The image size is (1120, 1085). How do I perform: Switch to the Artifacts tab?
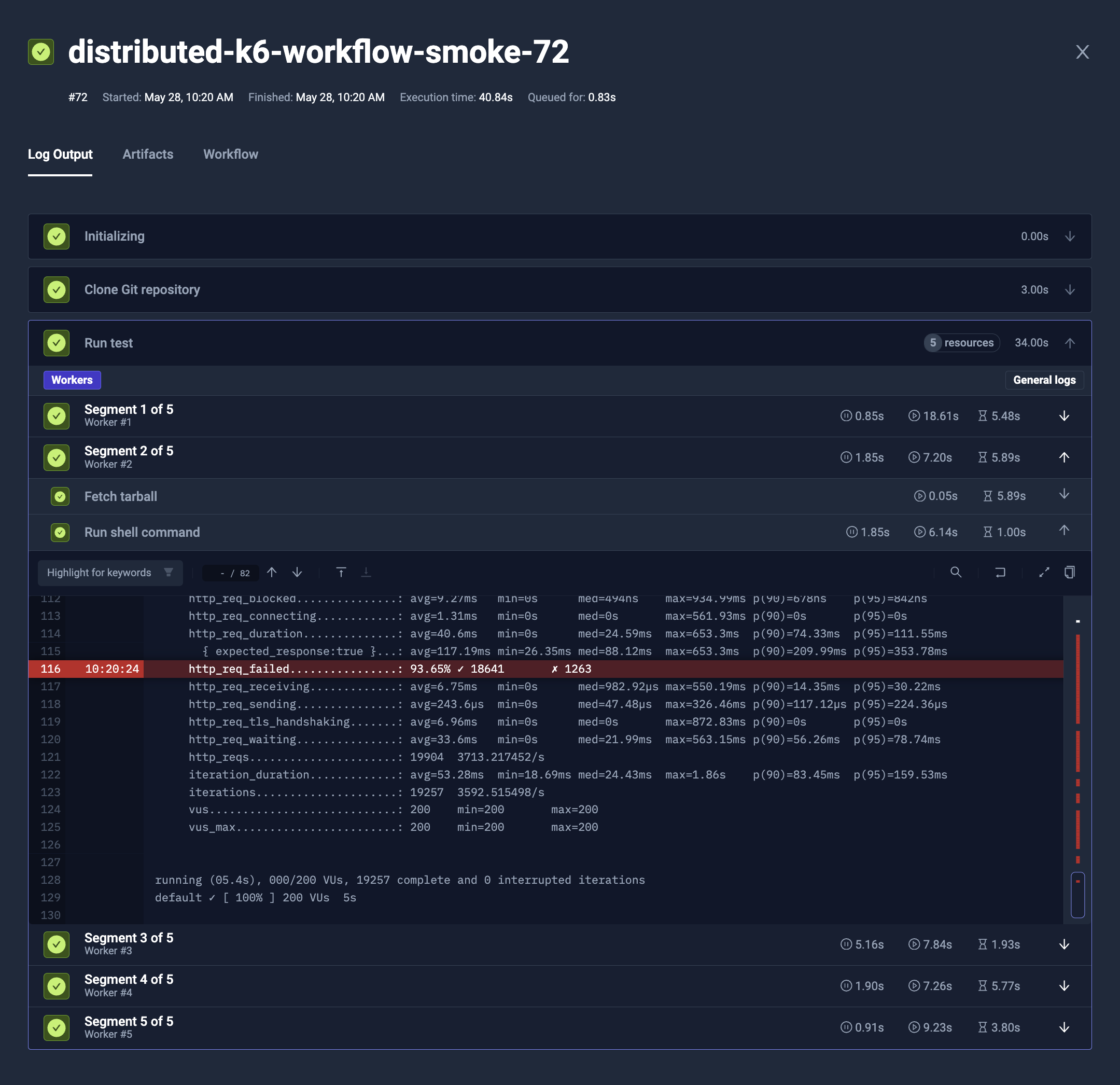pyautogui.click(x=147, y=155)
